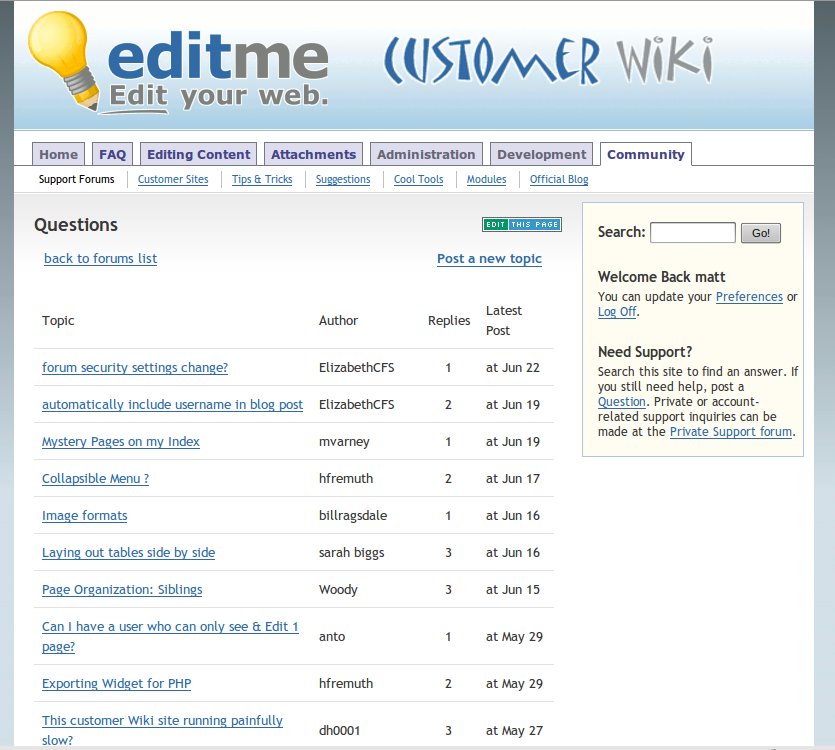Open the Preferences link in sidebar
835x750 pixels.
749,297
